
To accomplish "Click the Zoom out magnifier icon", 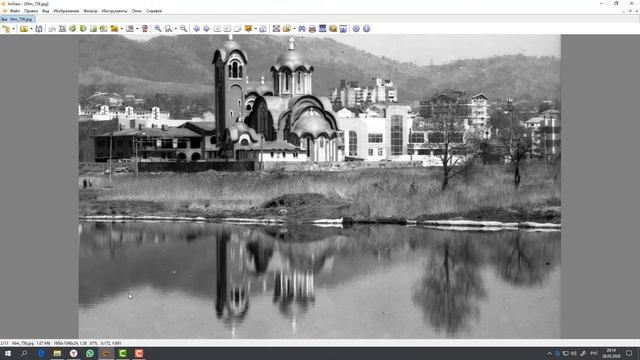I will tap(184, 29).
